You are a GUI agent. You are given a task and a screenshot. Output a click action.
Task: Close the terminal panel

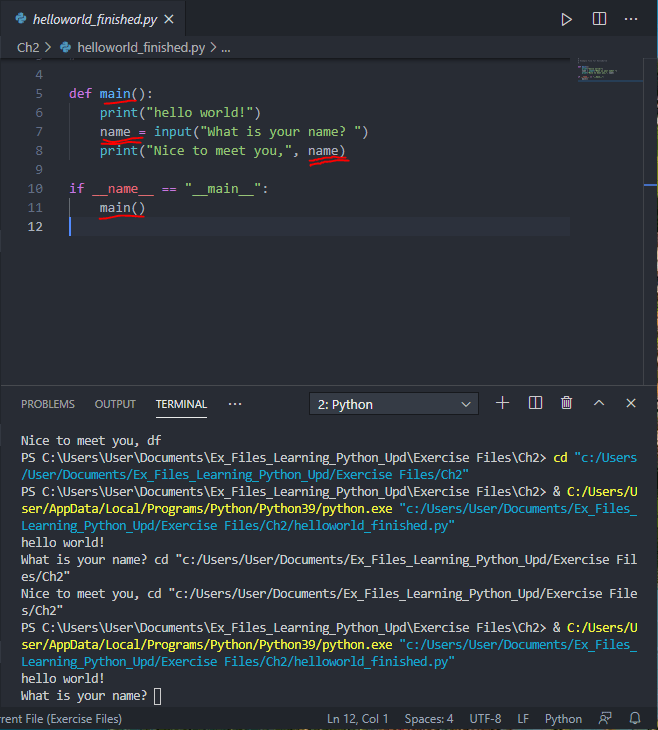[x=631, y=403]
